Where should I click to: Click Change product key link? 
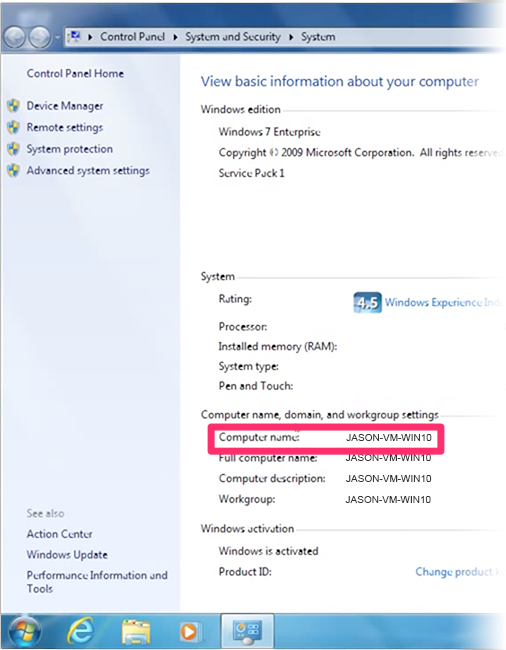[459, 572]
